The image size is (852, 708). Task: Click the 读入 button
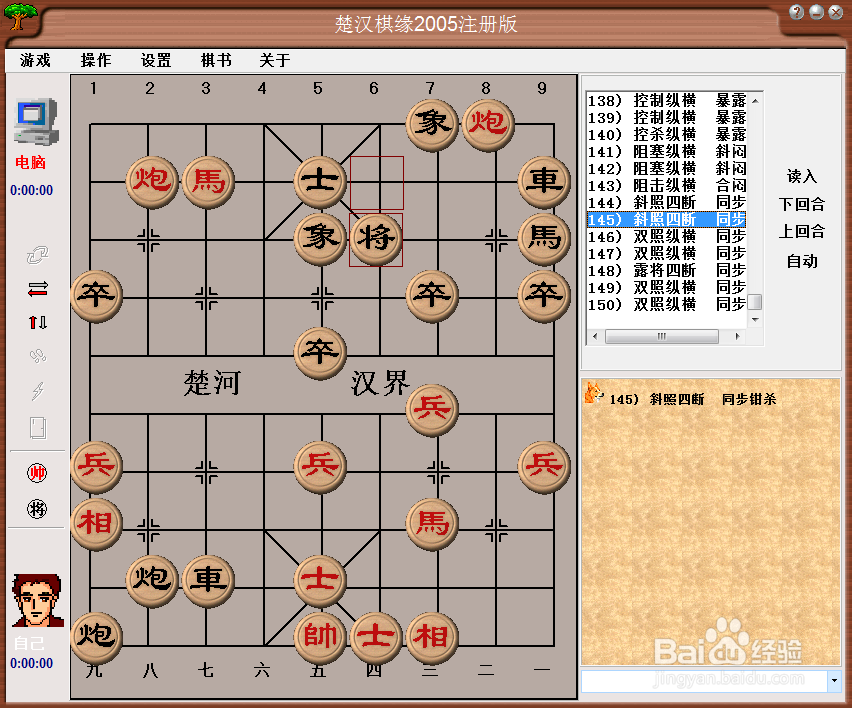[801, 176]
